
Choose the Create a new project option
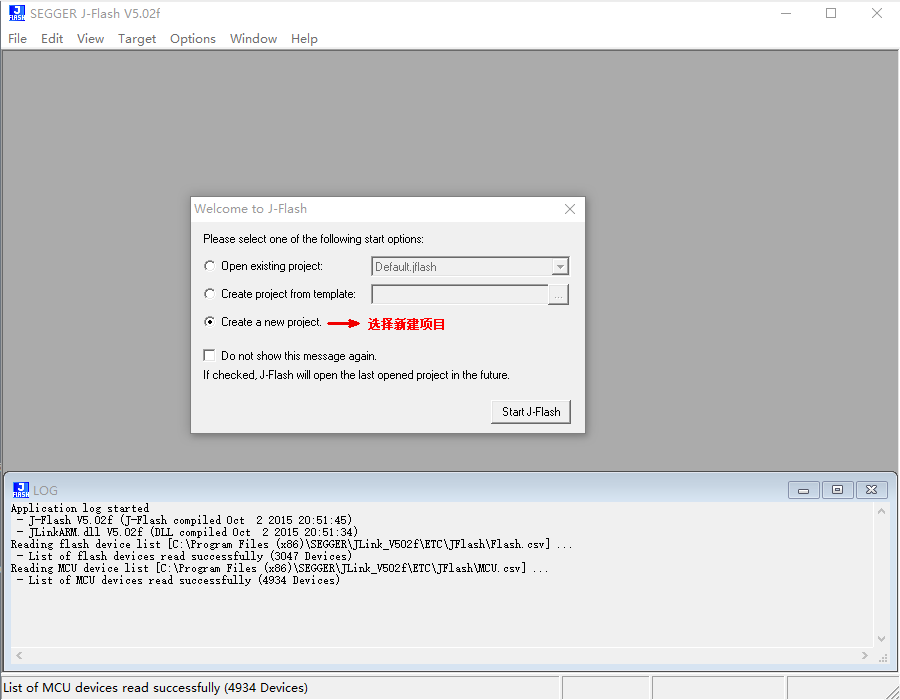pyautogui.click(x=209, y=322)
